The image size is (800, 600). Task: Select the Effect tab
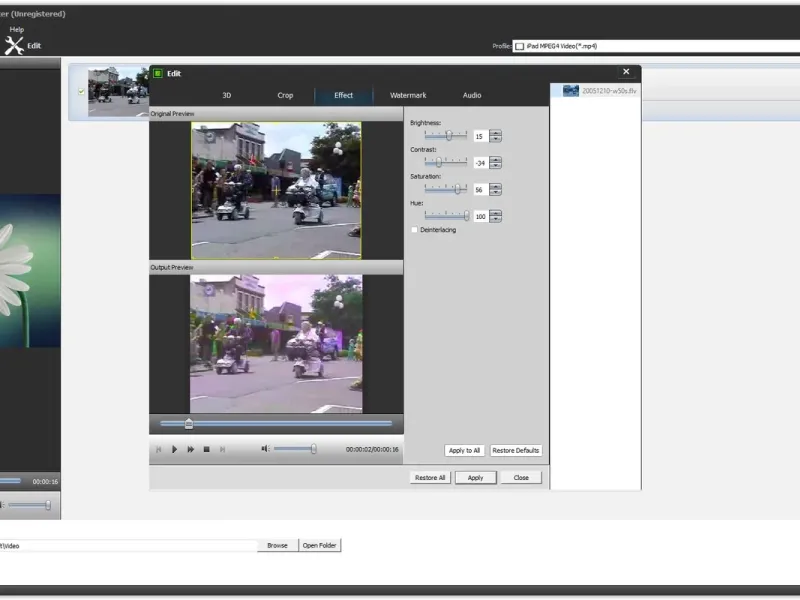pos(343,95)
